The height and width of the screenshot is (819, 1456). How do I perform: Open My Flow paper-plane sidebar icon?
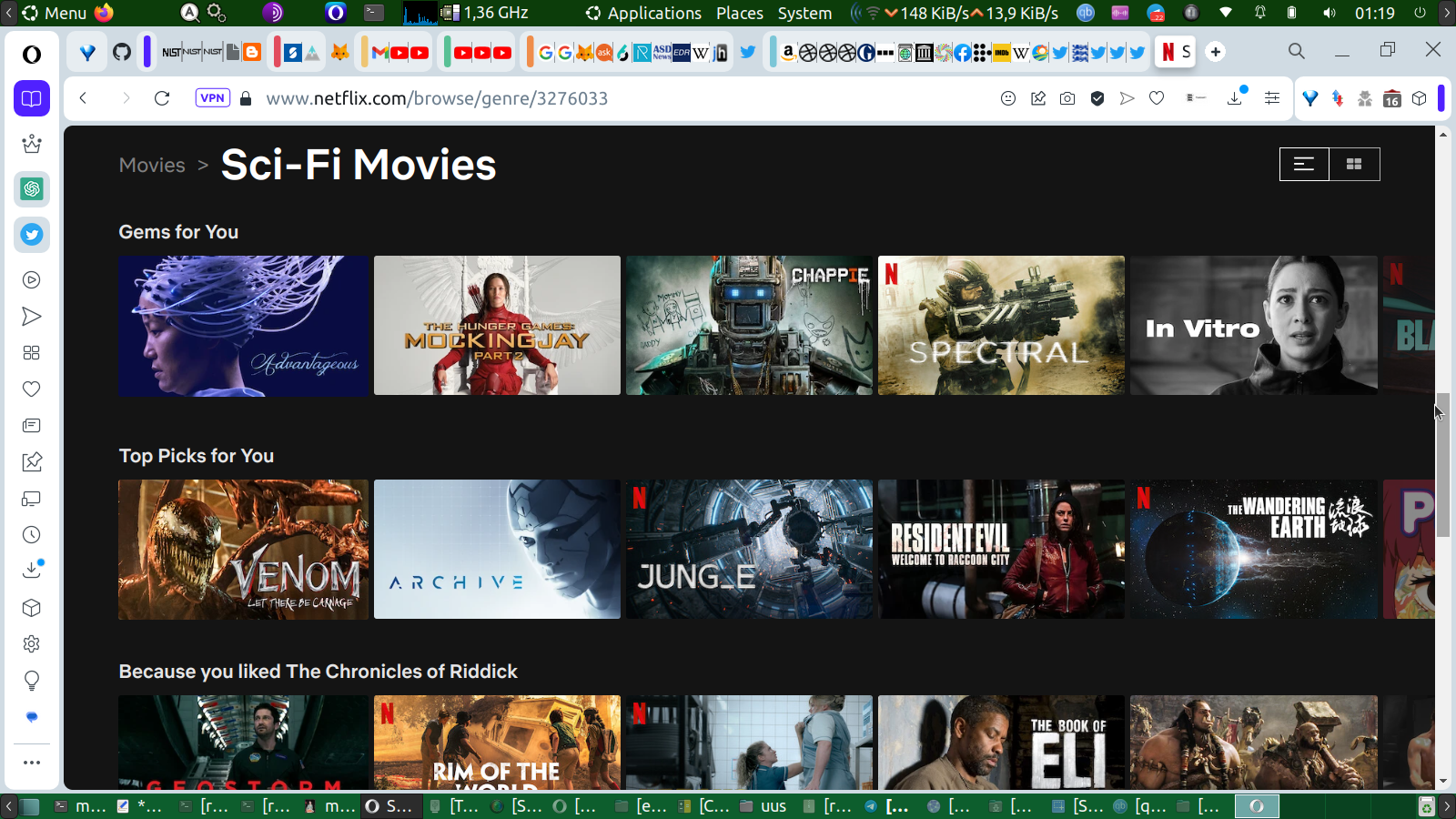(32, 317)
